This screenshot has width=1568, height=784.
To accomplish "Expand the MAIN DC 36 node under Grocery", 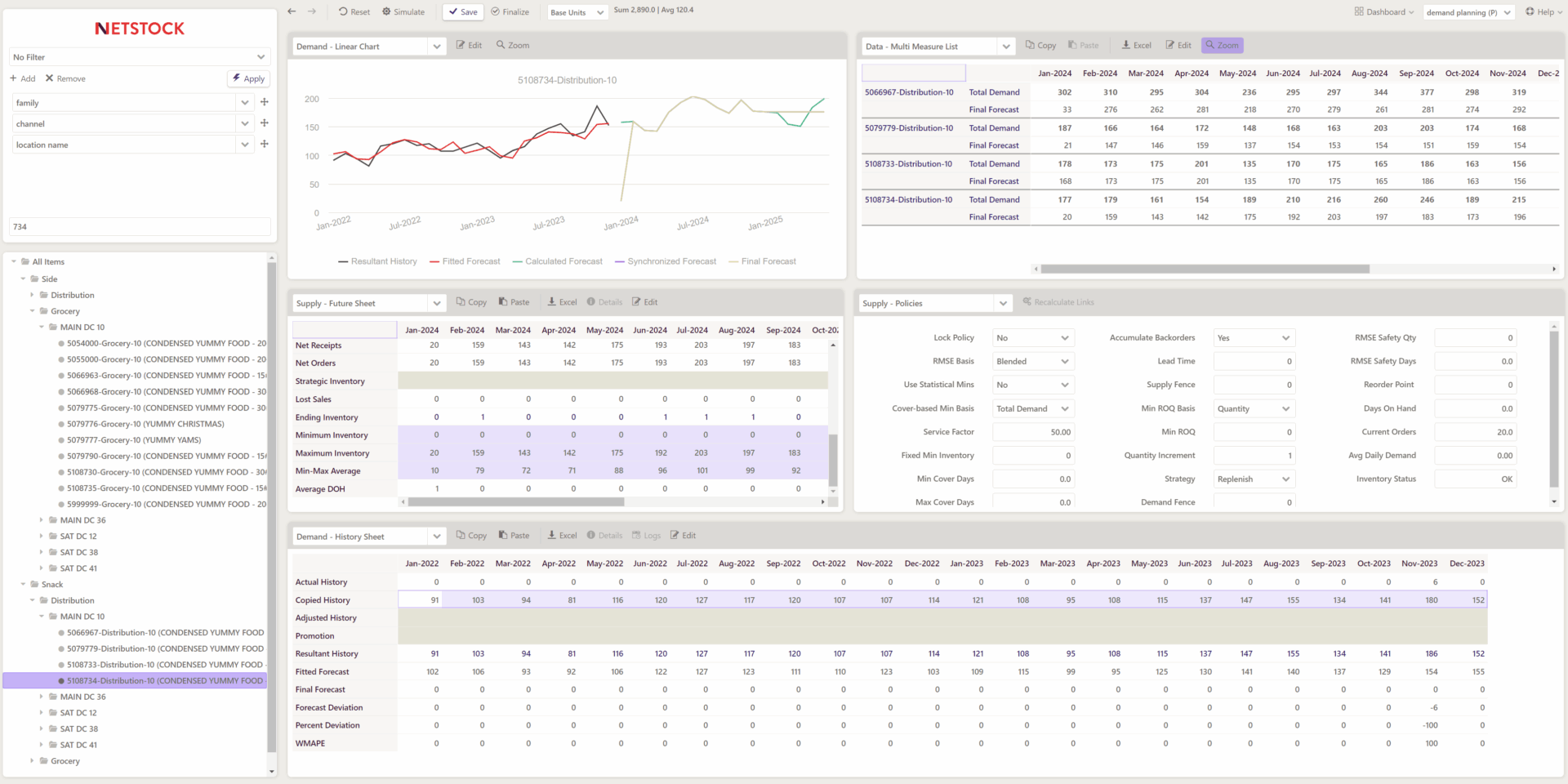I will tap(42, 519).
